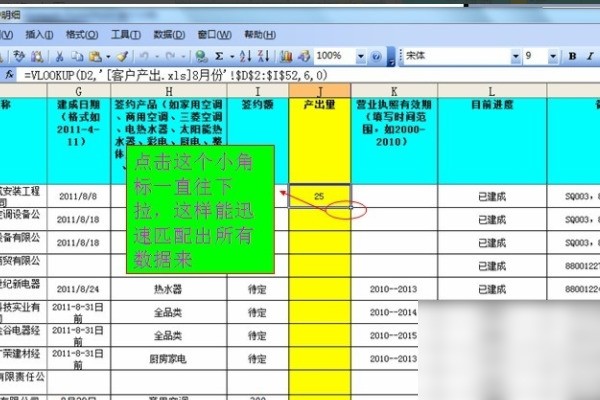600x400 pixels.
Task: Click the 营业执照有效期 header cell
Action: (x=394, y=141)
